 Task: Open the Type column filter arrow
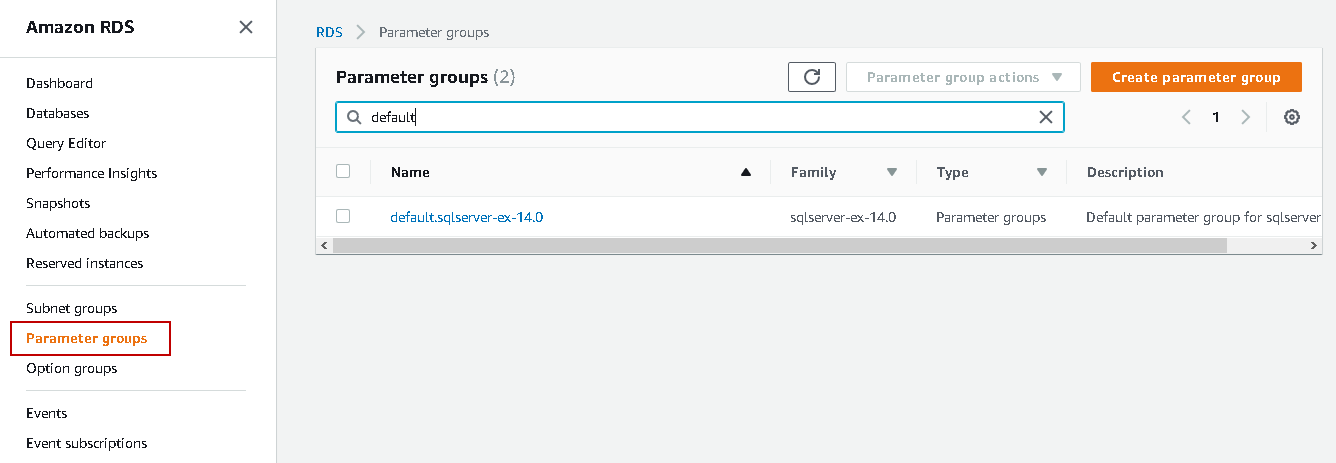coord(1042,172)
